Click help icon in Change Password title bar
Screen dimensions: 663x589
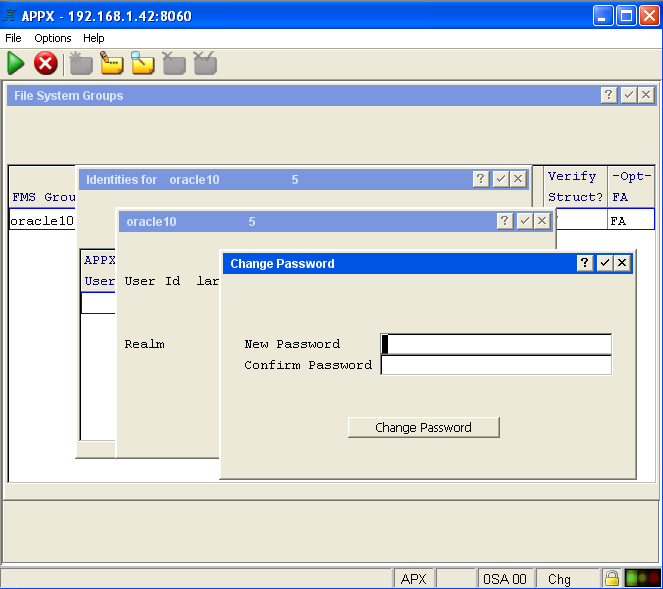pyautogui.click(x=585, y=263)
